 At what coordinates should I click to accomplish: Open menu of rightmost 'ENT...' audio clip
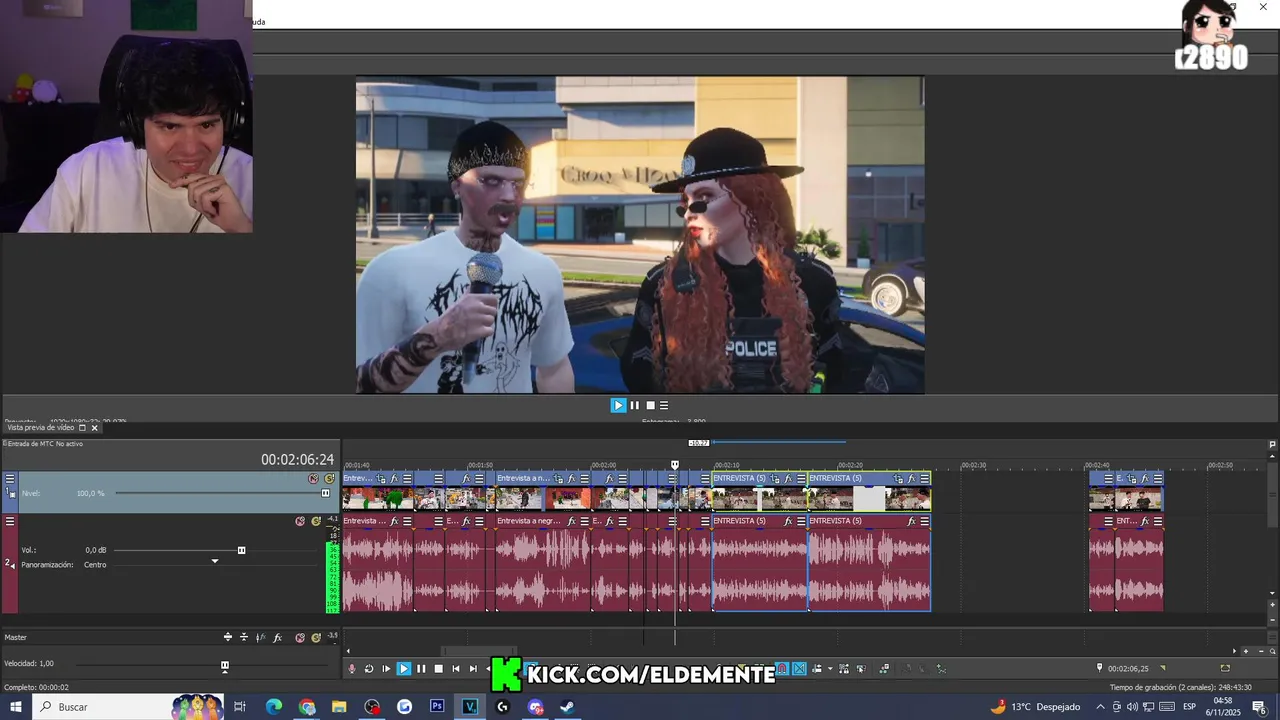(x=1158, y=521)
